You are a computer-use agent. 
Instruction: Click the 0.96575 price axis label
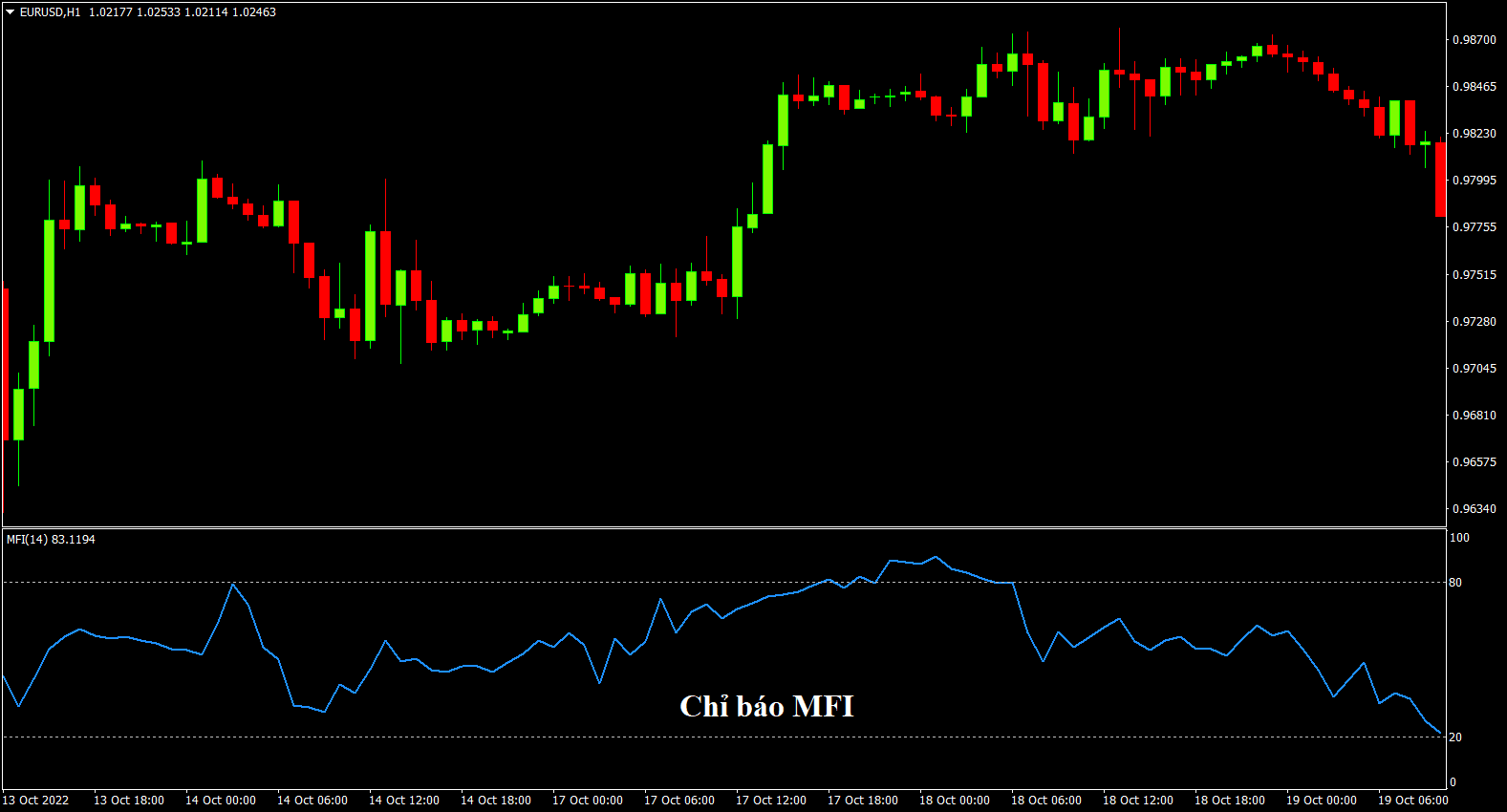pyautogui.click(x=1475, y=462)
